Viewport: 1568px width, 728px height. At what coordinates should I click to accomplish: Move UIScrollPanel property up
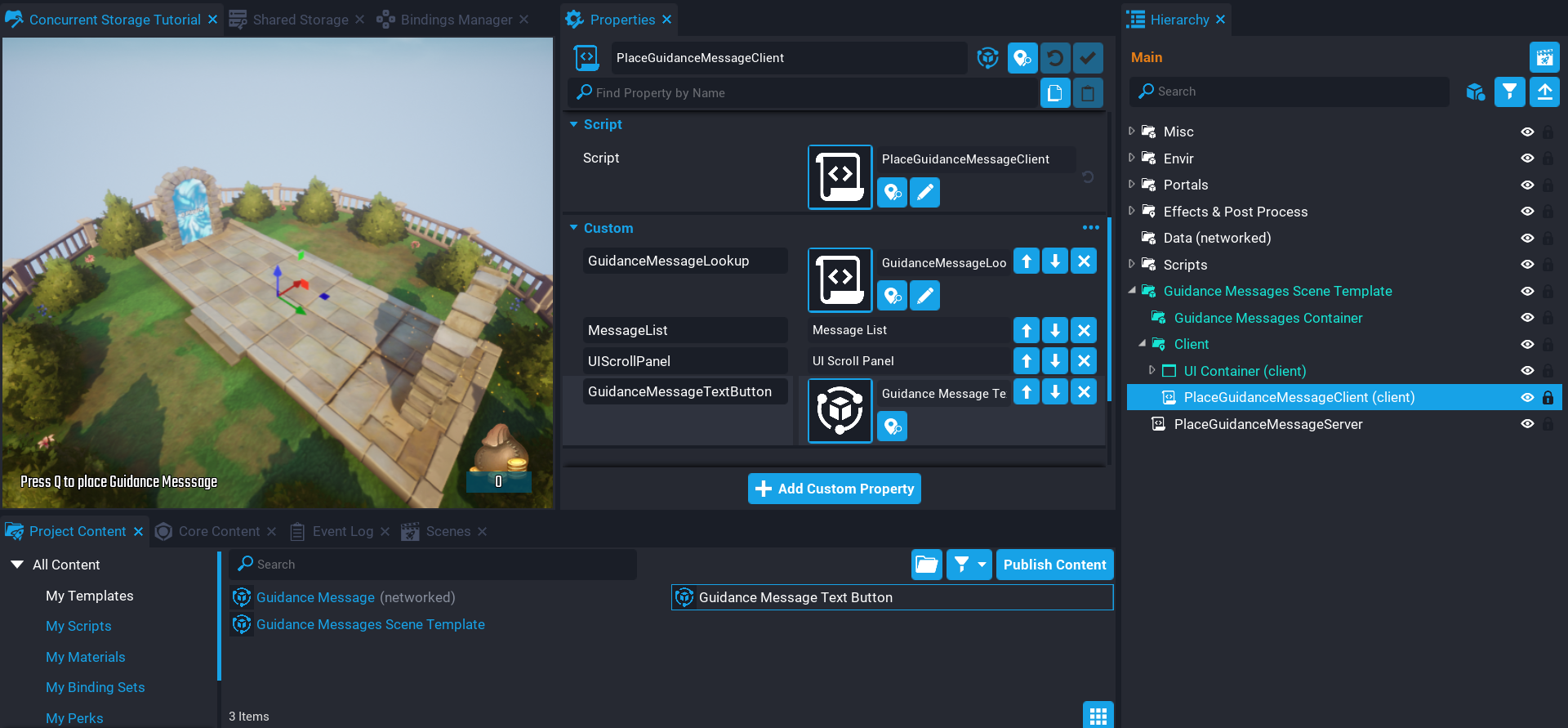pyautogui.click(x=1027, y=361)
